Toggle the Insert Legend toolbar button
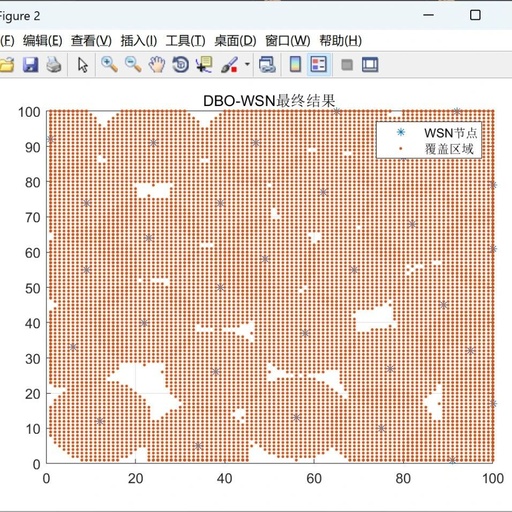 [x=319, y=65]
